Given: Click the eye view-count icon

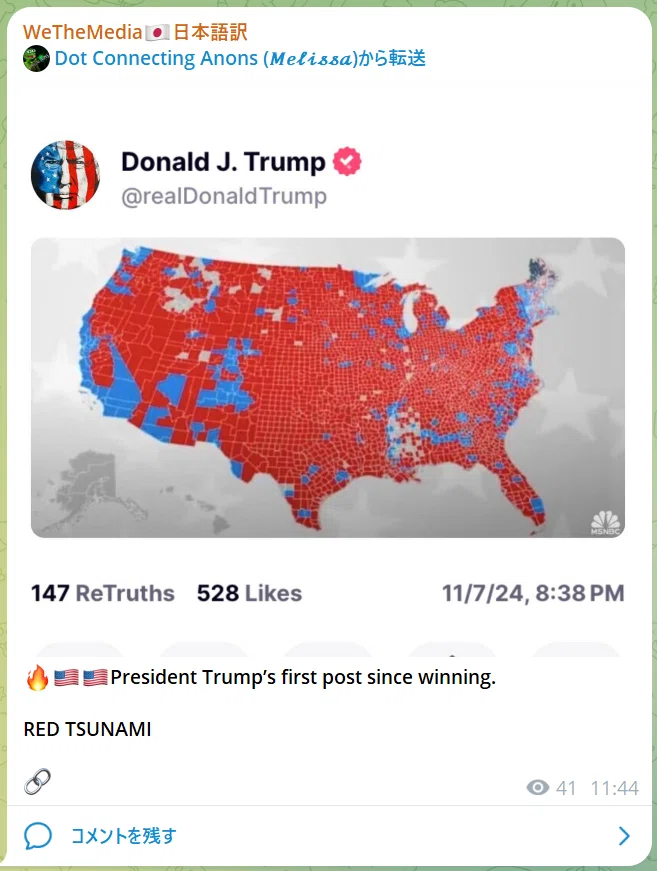Looking at the screenshot, I should point(538,787).
